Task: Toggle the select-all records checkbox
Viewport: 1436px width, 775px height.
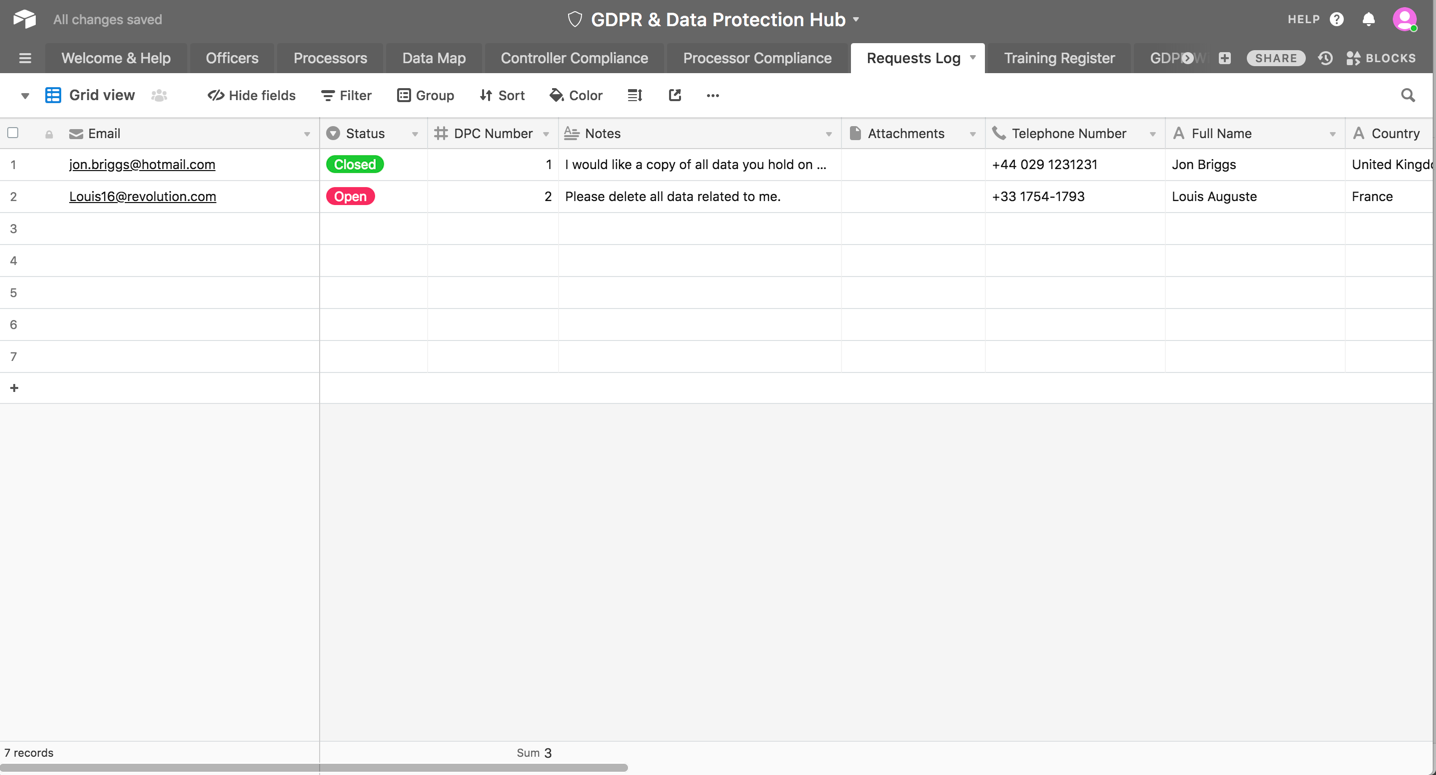Action: [x=13, y=132]
